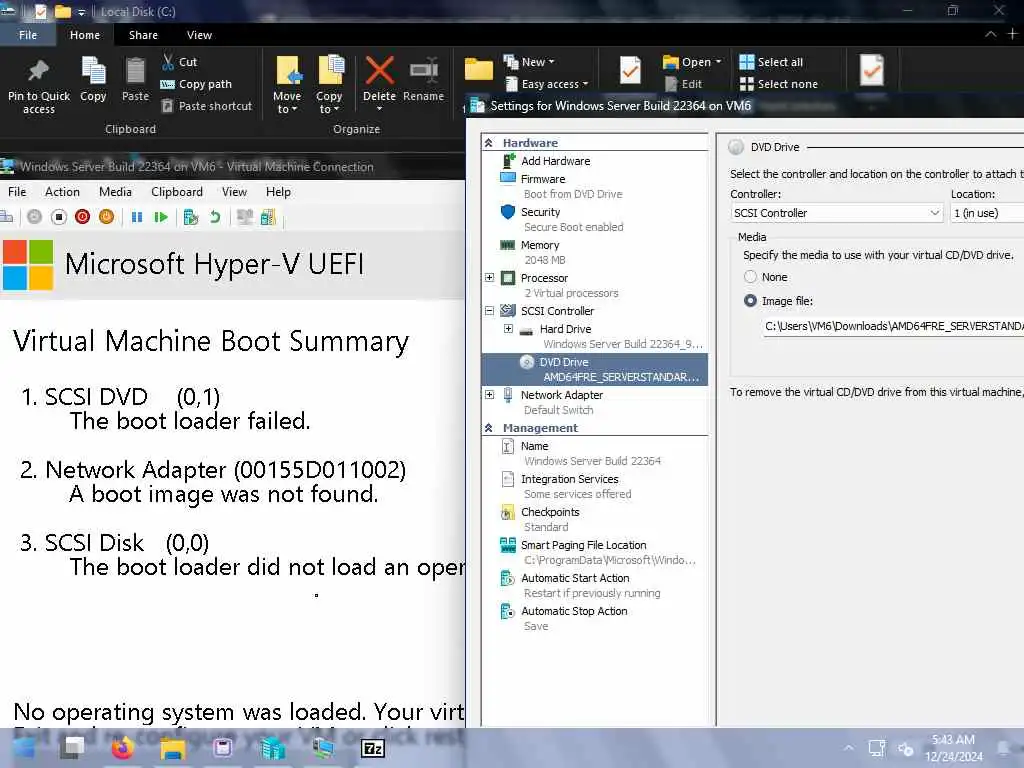
Task: Click the Copy icon in the Clipboard group
Action: click(x=93, y=80)
